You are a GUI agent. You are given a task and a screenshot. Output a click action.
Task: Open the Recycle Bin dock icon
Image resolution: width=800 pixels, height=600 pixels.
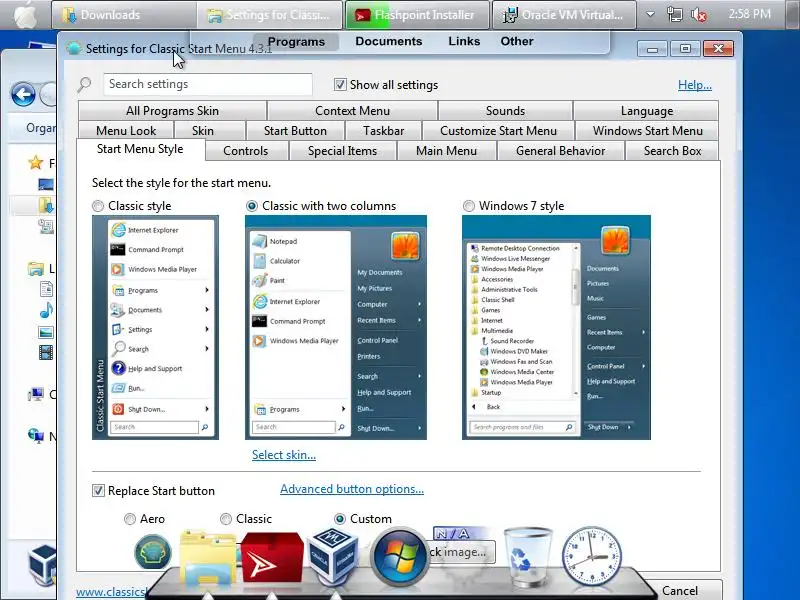tap(528, 557)
